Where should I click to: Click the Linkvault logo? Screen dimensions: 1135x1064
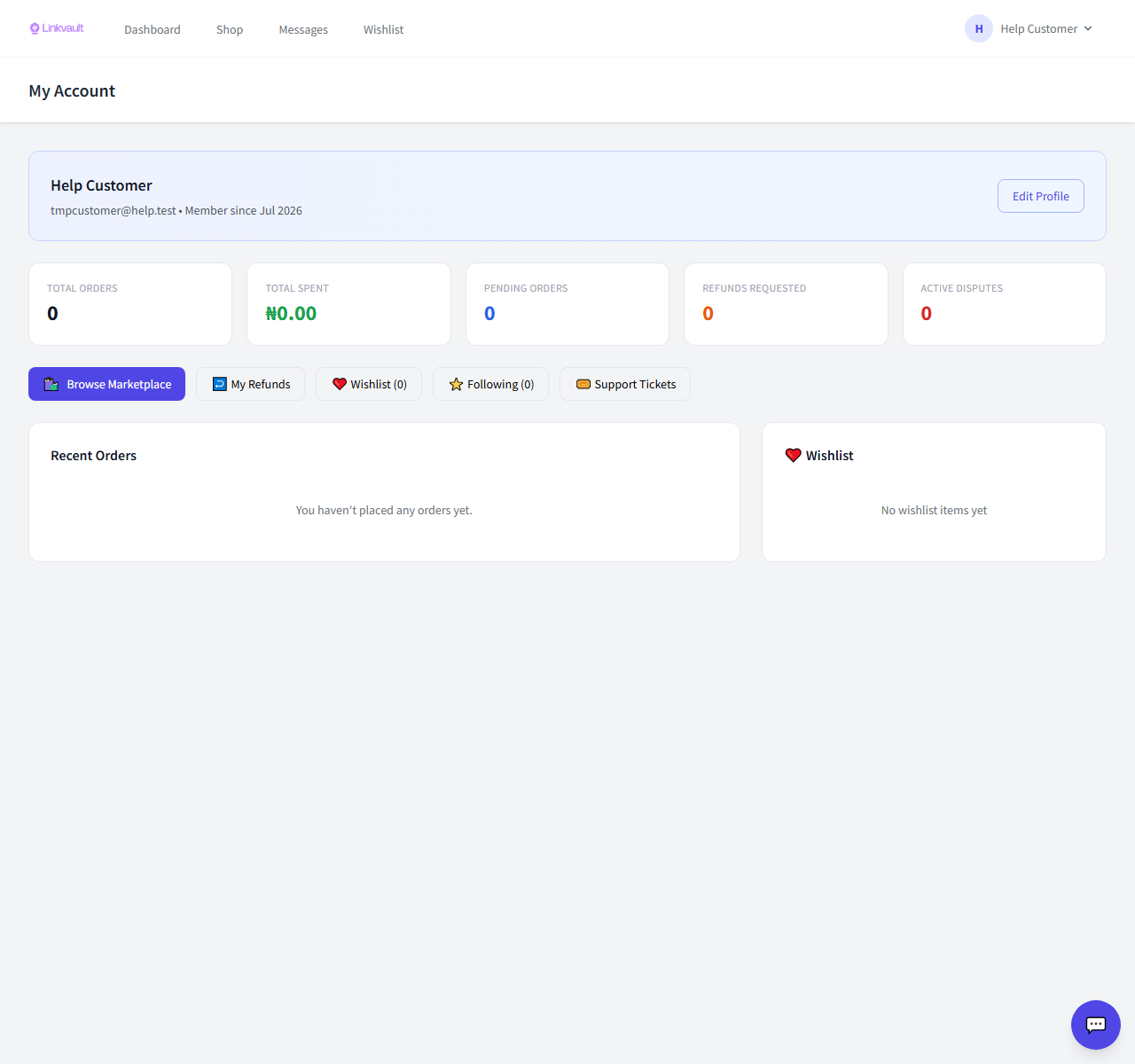coord(57,28)
